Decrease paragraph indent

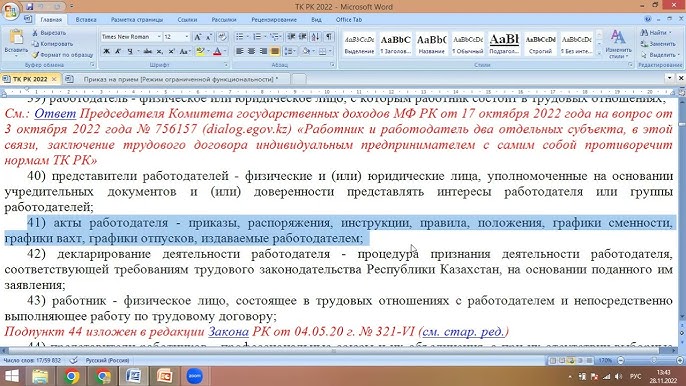coord(291,37)
